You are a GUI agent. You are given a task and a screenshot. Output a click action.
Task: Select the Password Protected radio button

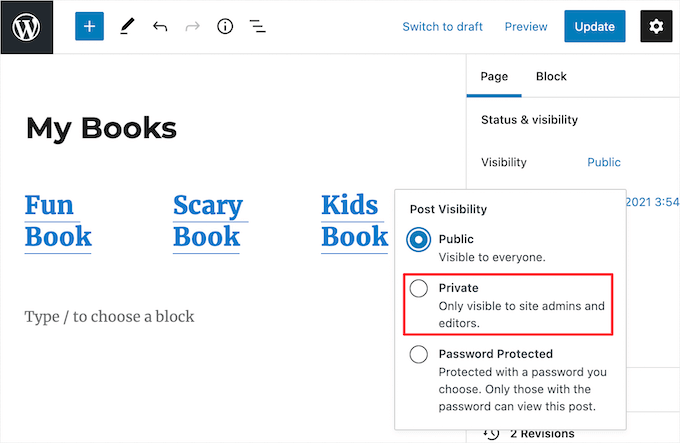420,354
